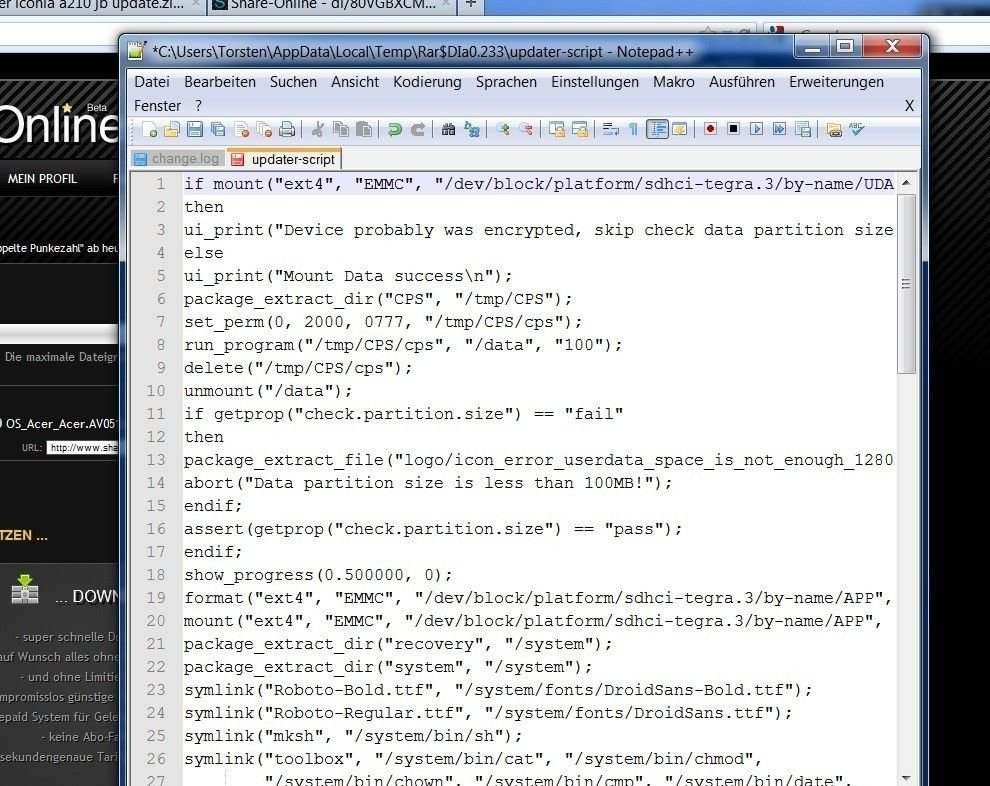Toggle word wrap in the toolbar
This screenshot has height=786, width=990.
(610, 129)
